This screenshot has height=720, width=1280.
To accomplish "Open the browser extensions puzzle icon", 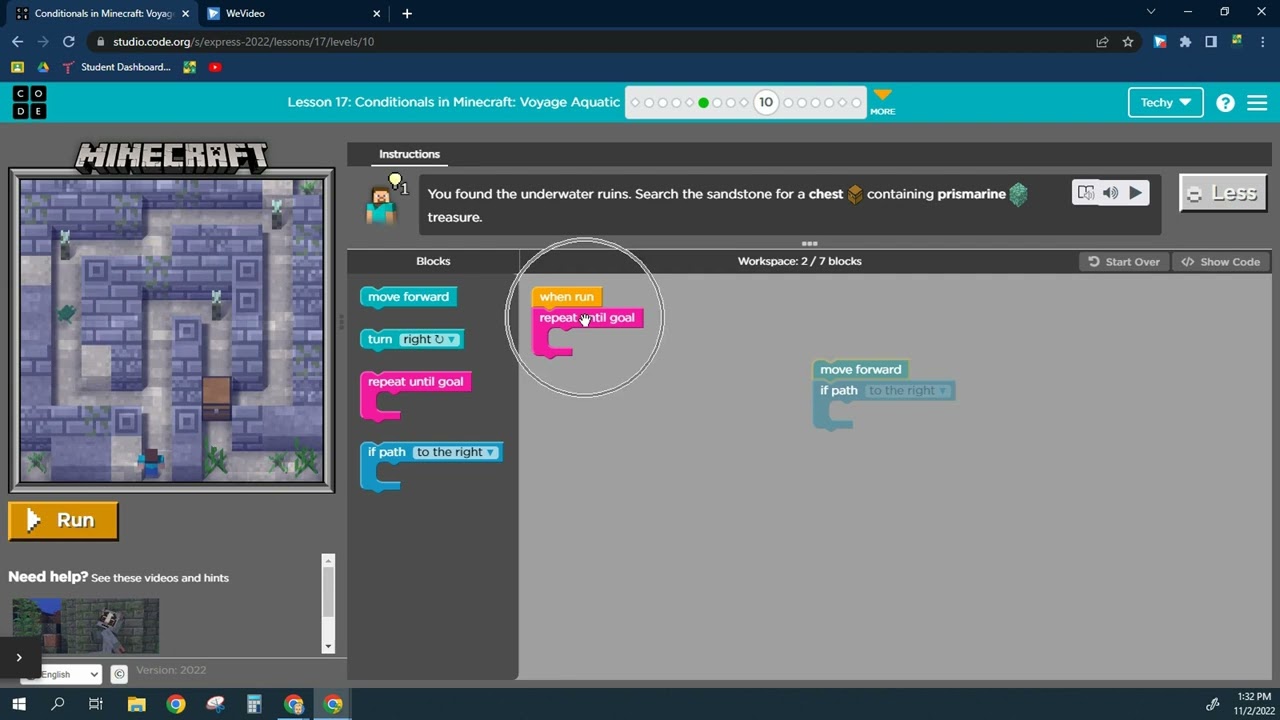I will (x=1185, y=42).
